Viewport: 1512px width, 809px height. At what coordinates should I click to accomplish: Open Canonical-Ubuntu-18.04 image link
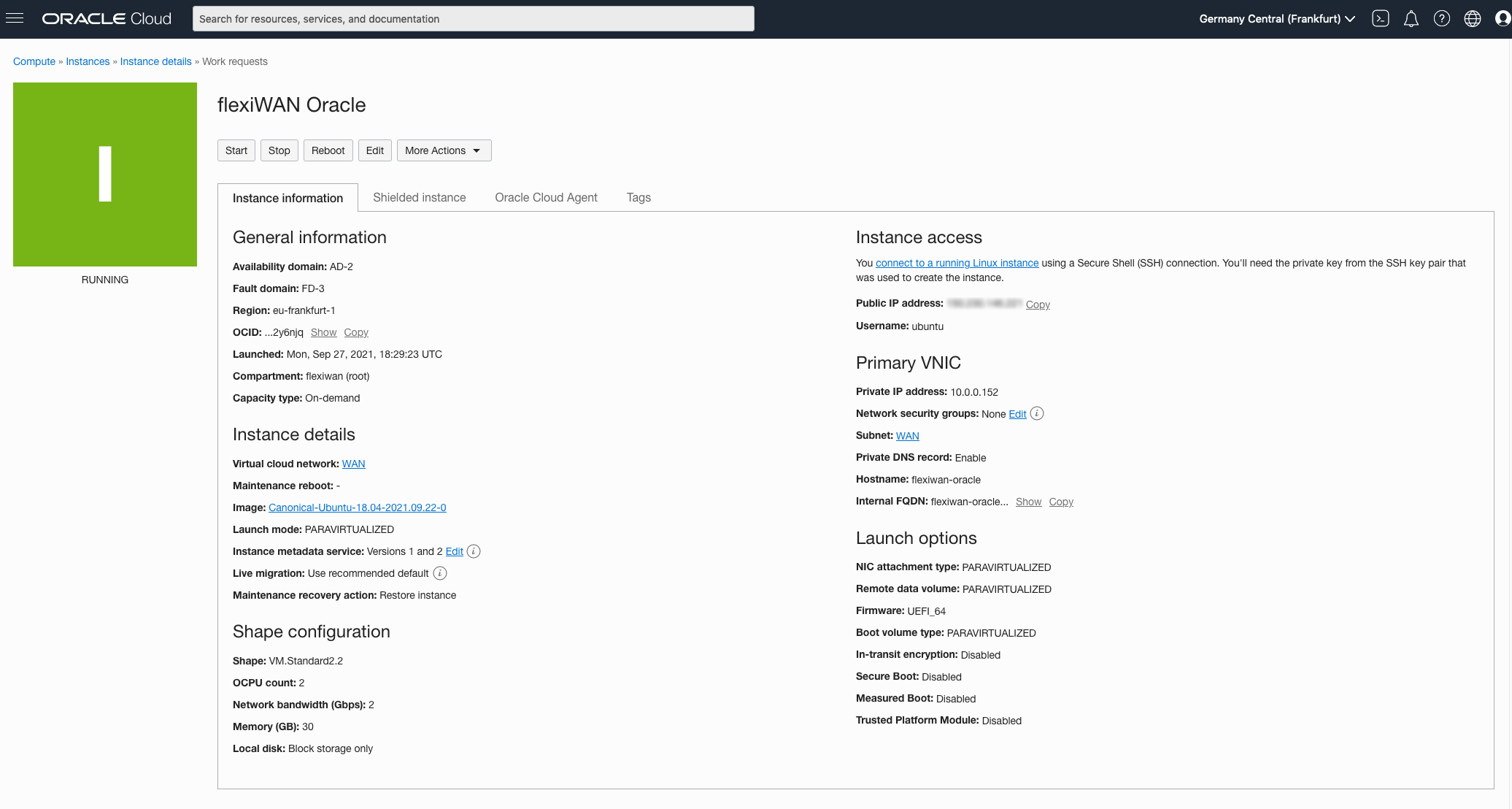coord(357,507)
